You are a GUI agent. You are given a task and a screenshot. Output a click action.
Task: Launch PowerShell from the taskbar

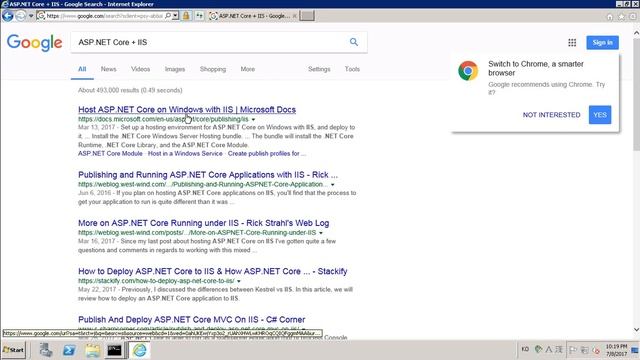coord(69,350)
